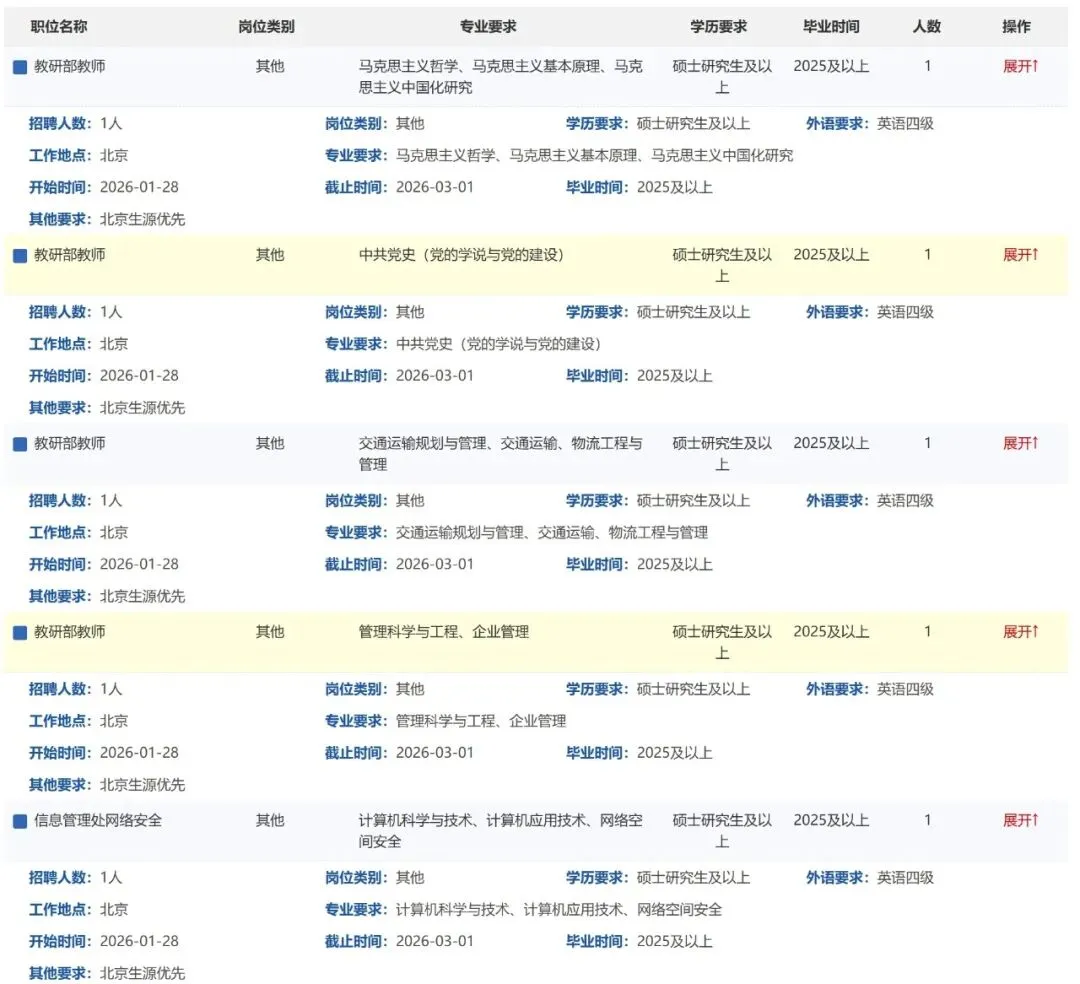Click the blue square icon beside 马克思主义哲学 position
Screen dimensions: 1080x984
pos(20,67)
